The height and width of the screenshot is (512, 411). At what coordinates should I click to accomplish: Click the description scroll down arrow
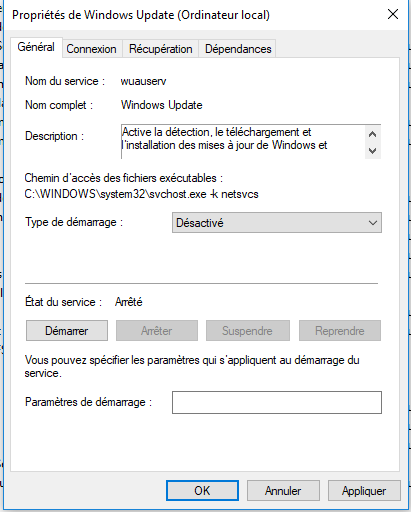tap(373, 151)
